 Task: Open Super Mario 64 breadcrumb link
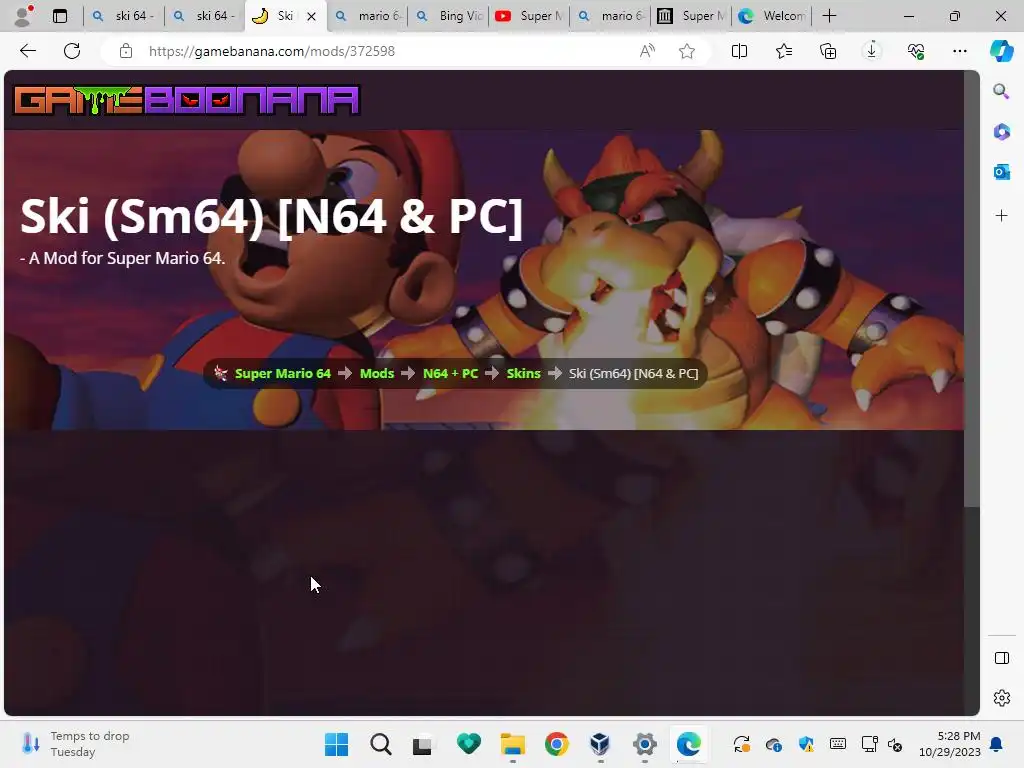283,374
